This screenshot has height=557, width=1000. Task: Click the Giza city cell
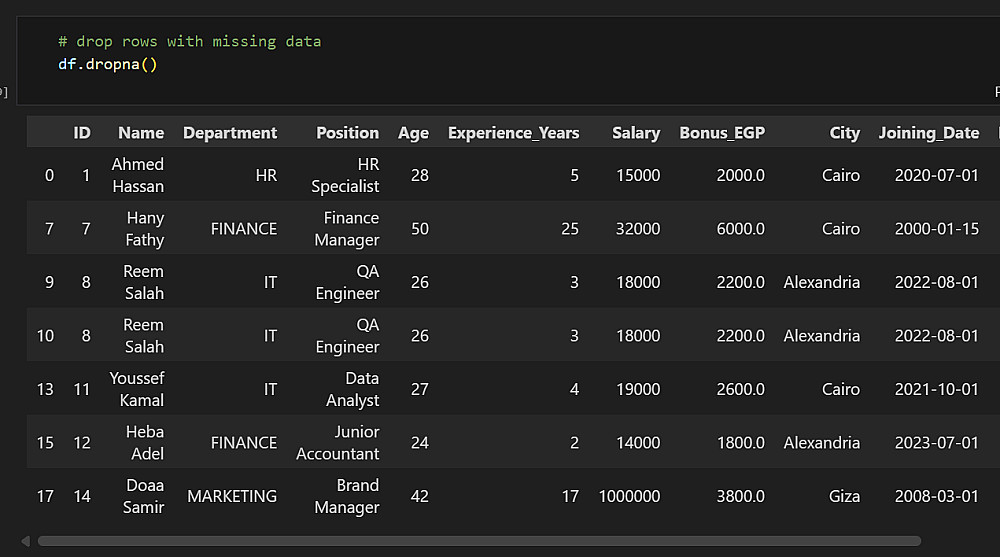click(841, 496)
